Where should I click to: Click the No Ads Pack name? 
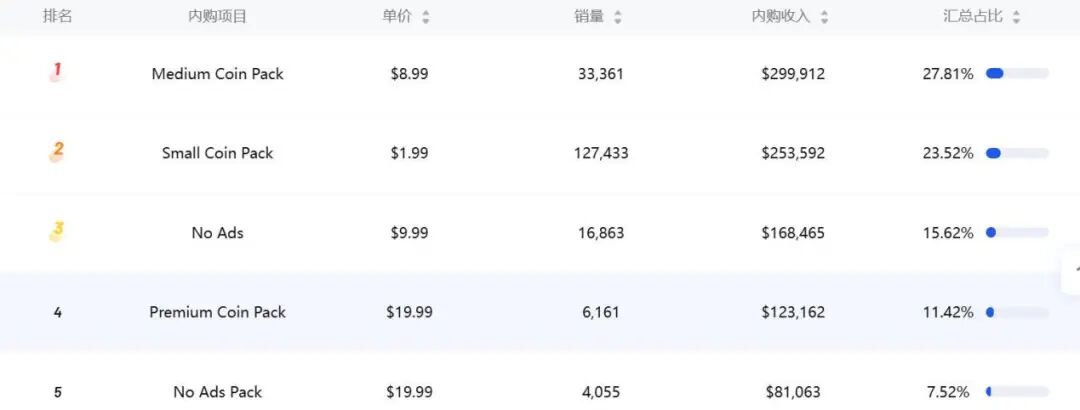pyautogui.click(x=217, y=392)
